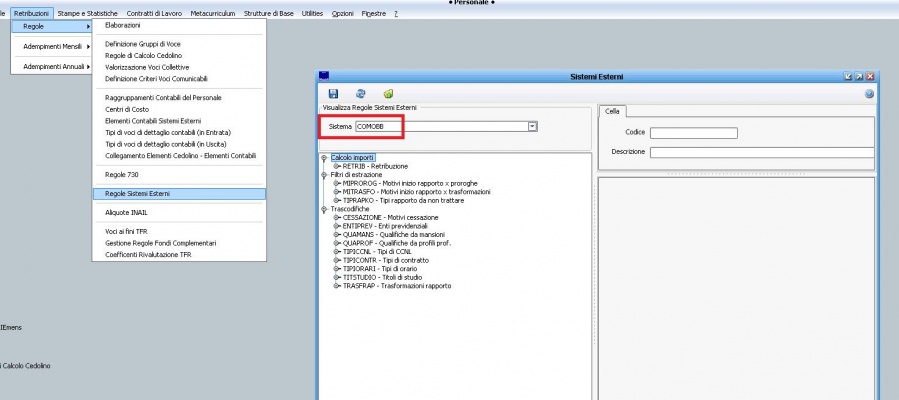Image resolution: width=899 pixels, height=400 pixels.
Task: Open the help icon in Sistemi Esterni window
Action: click(869, 94)
